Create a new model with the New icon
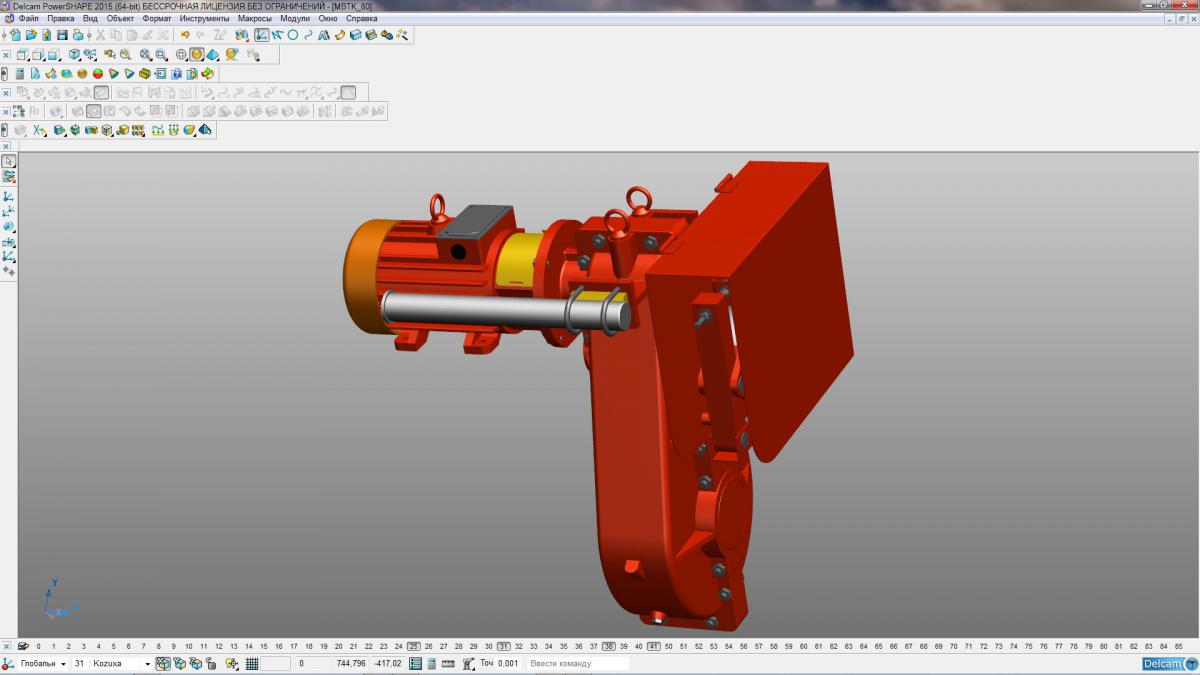 coord(15,35)
